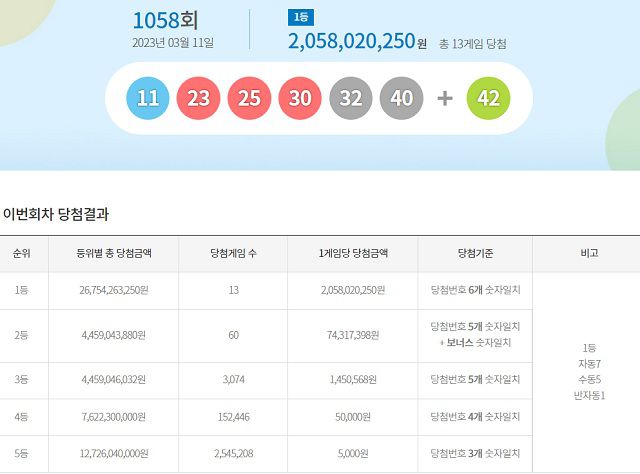Click the blue 1등 badge
The width and height of the screenshot is (640, 474).
pos(299,17)
